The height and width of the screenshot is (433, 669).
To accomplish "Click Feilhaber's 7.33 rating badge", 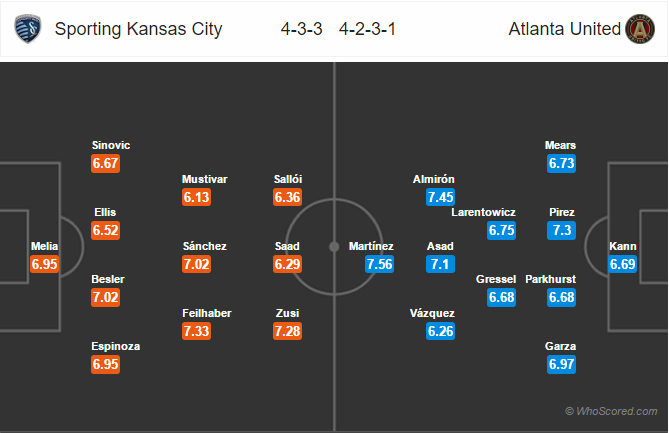I will [196, 331].
